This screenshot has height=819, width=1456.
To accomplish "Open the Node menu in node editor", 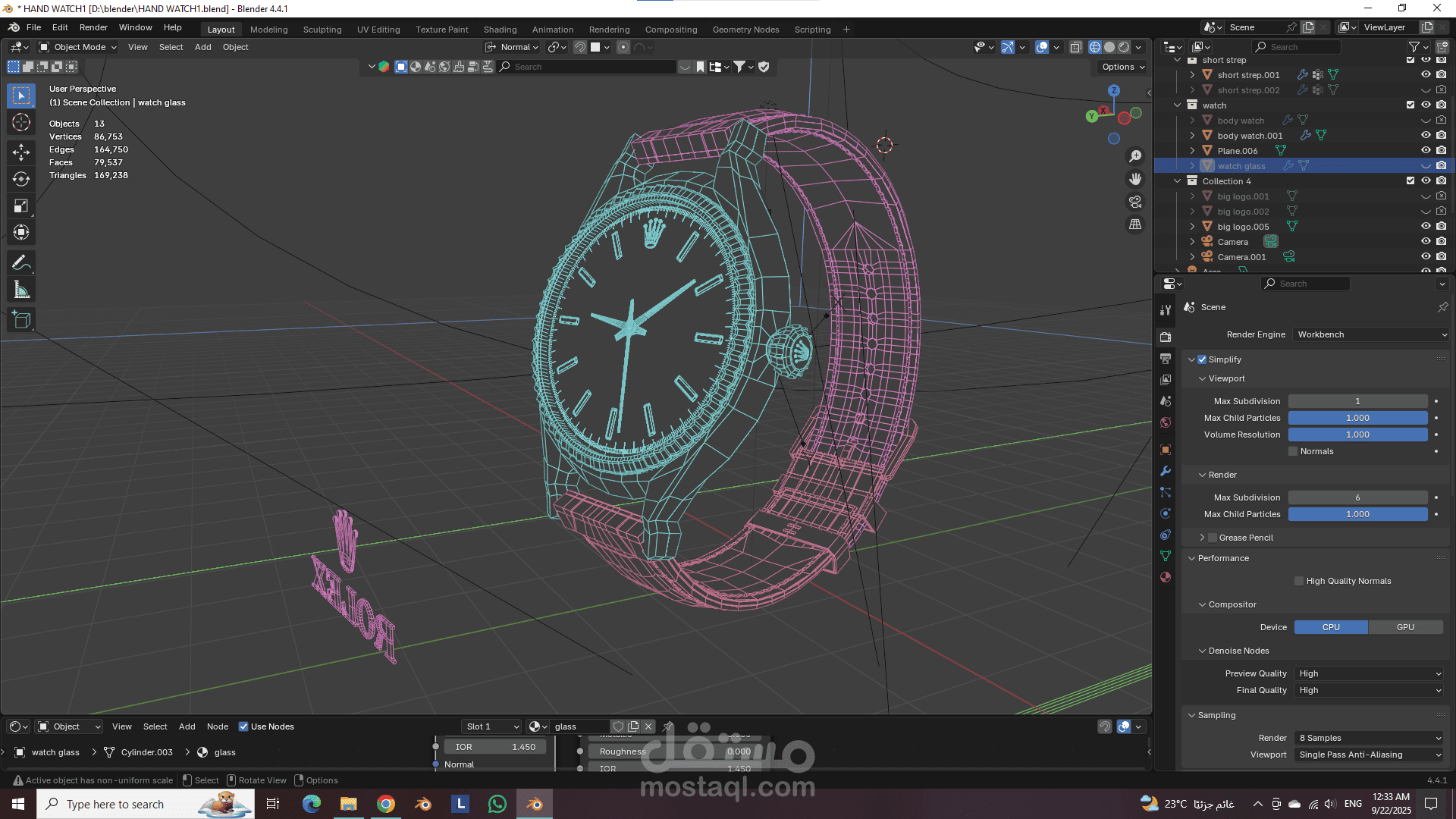I will point(218,726).
